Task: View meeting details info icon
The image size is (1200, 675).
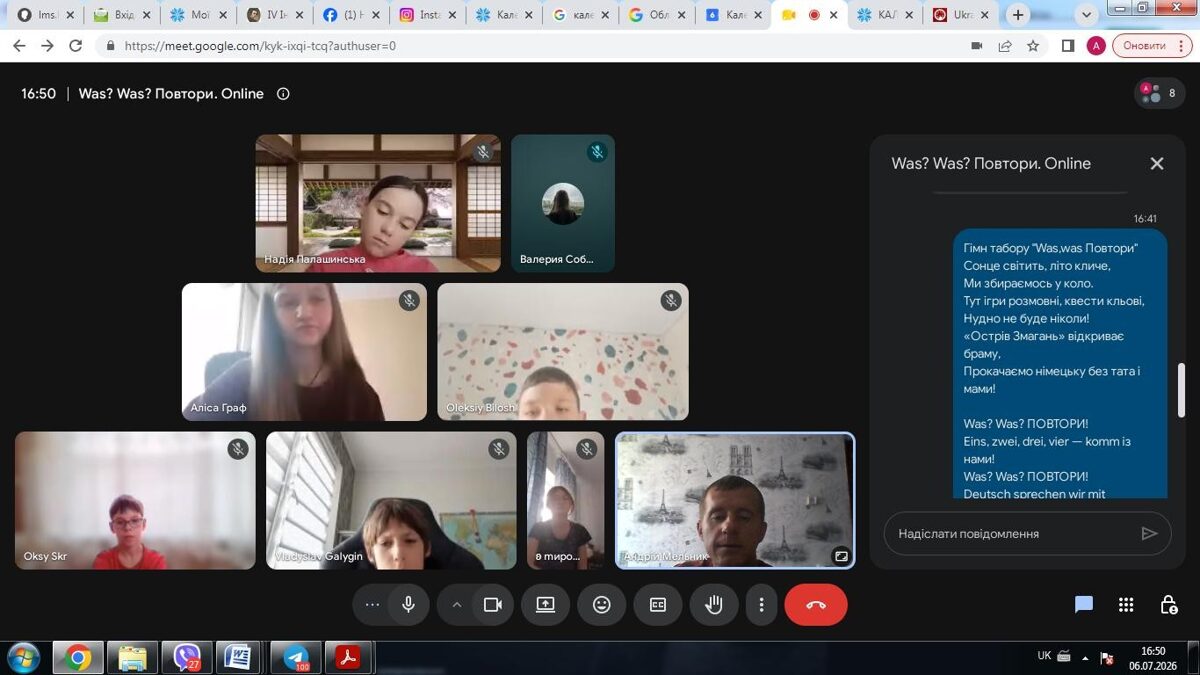Action: (x=283, y=94)
